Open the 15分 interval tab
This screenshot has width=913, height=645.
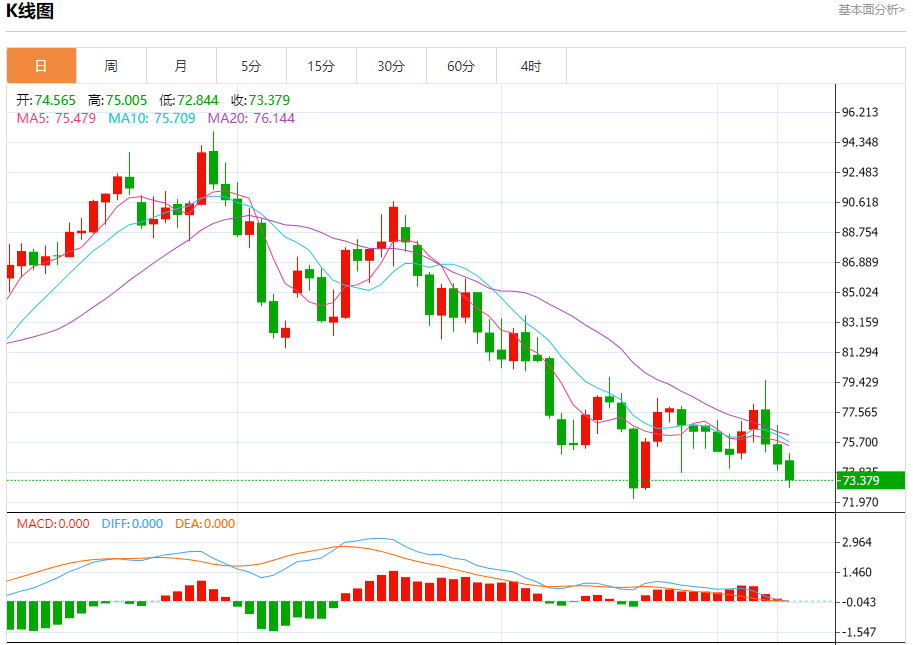(321, 66)
